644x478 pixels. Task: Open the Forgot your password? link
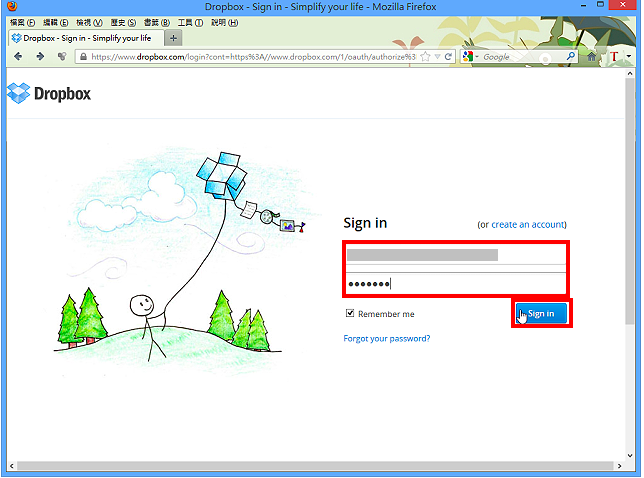pos(386,338)
